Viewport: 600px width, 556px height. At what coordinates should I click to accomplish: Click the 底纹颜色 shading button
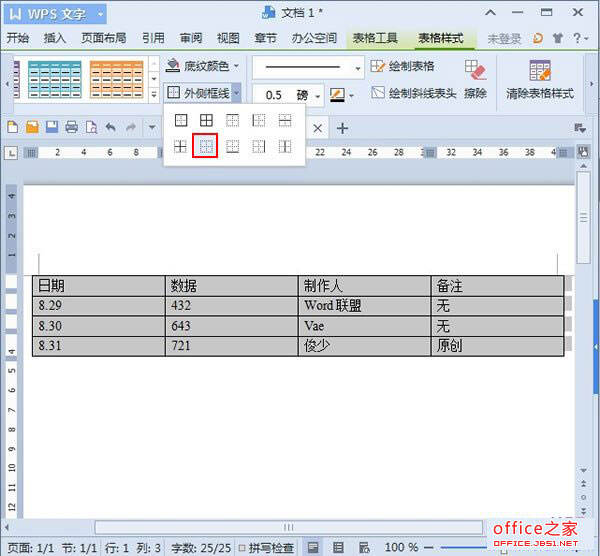click(198, 66)
